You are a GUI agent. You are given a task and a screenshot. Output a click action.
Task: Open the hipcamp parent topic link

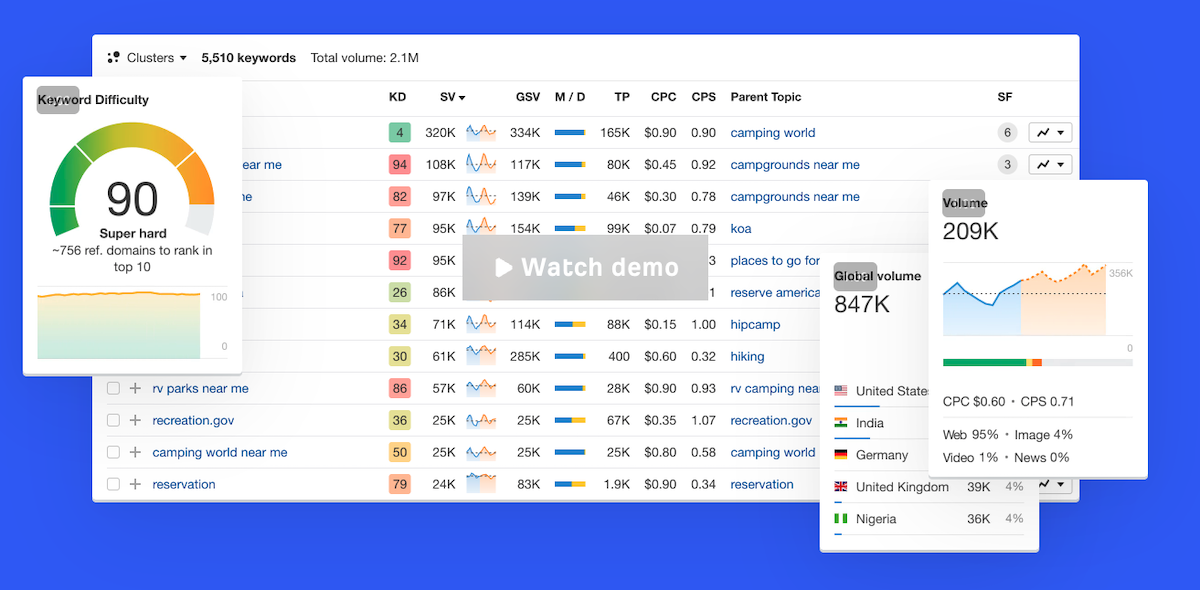coord(755,325)
